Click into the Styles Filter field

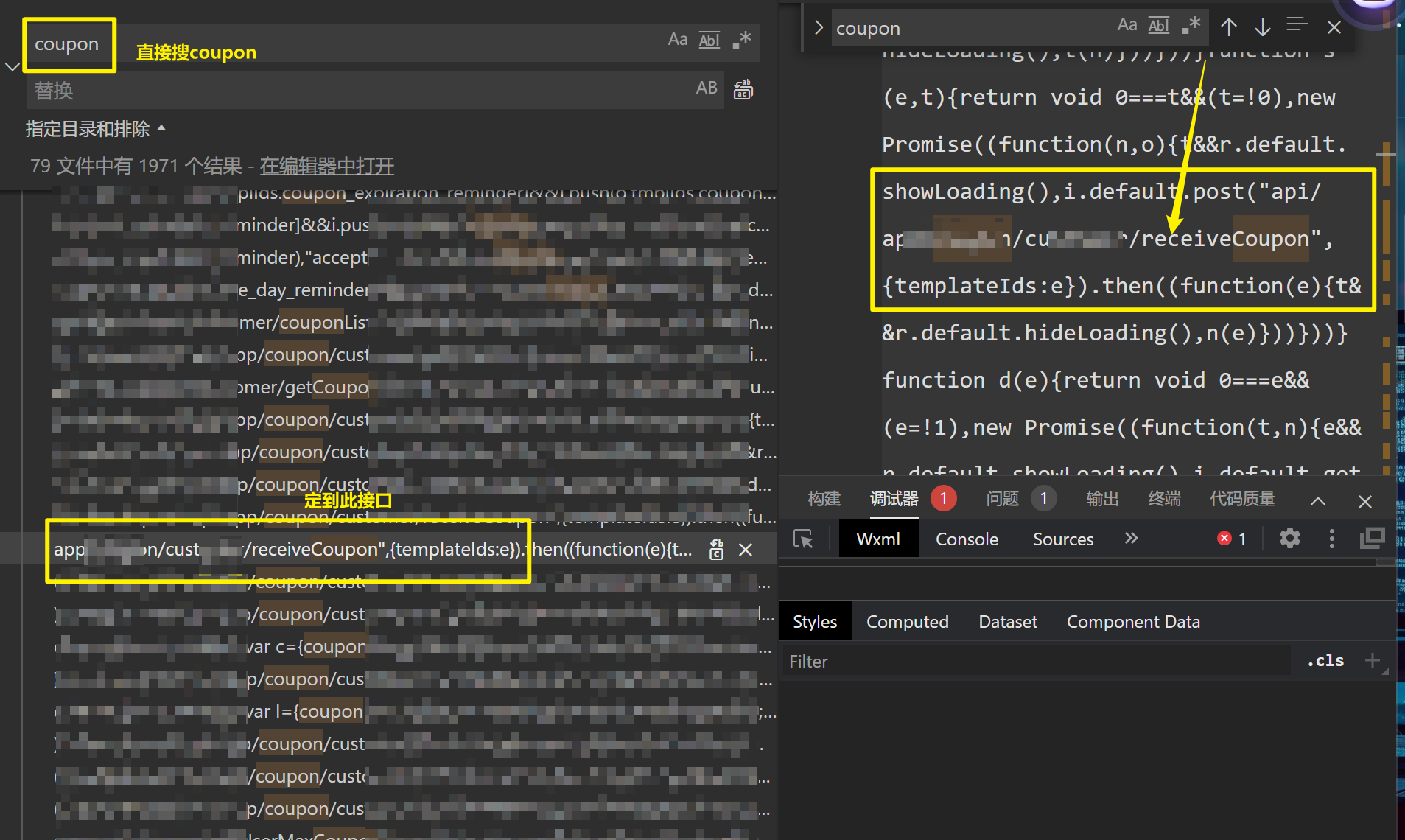tap(1031, 662)
